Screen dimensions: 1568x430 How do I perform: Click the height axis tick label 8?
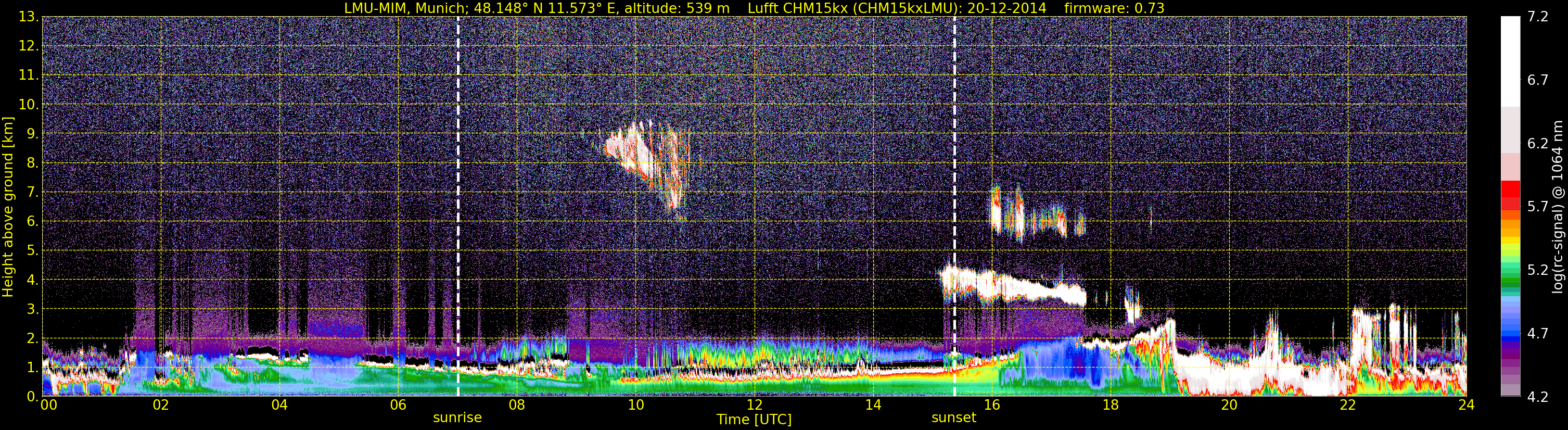tap(32, 163)
